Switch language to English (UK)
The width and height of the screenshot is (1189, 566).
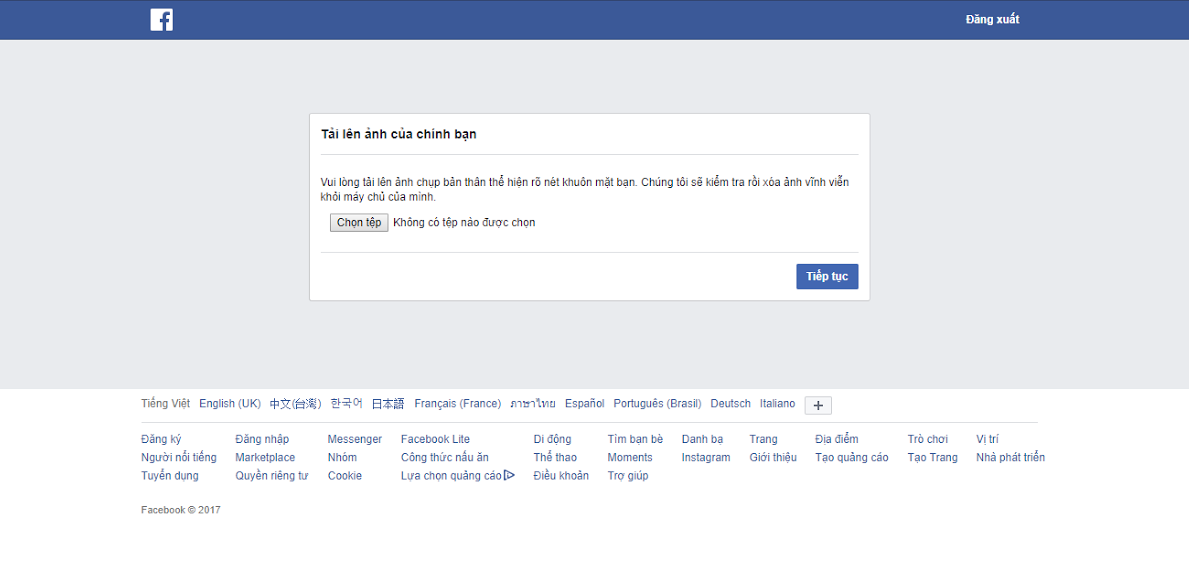230,403
